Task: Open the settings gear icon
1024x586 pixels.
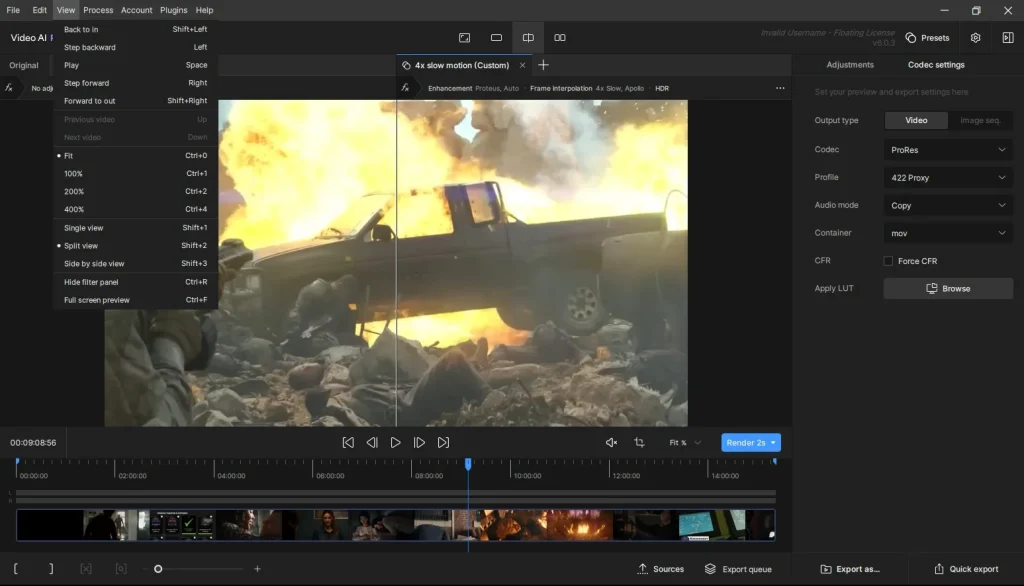Action: [975, 38]
